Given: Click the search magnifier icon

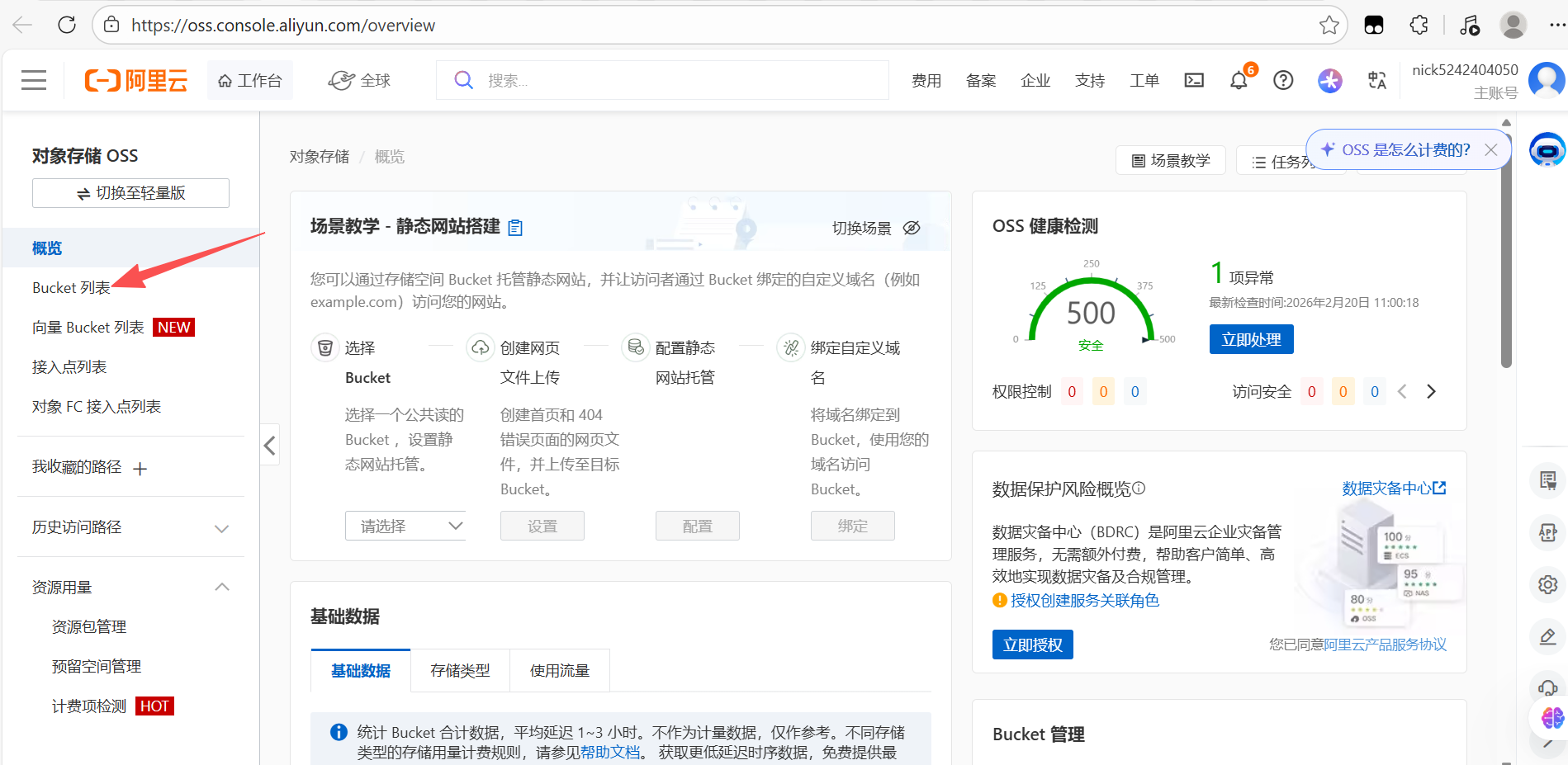Looking at the screenshot, I should click(464, 80).
